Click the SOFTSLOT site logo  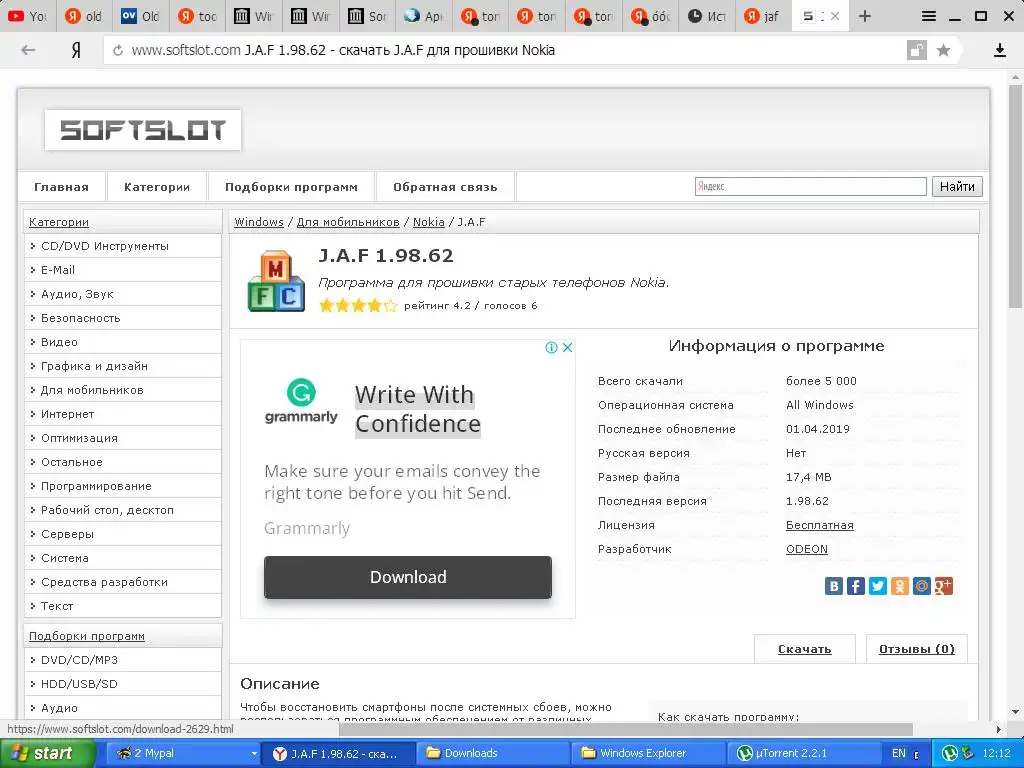143,130
